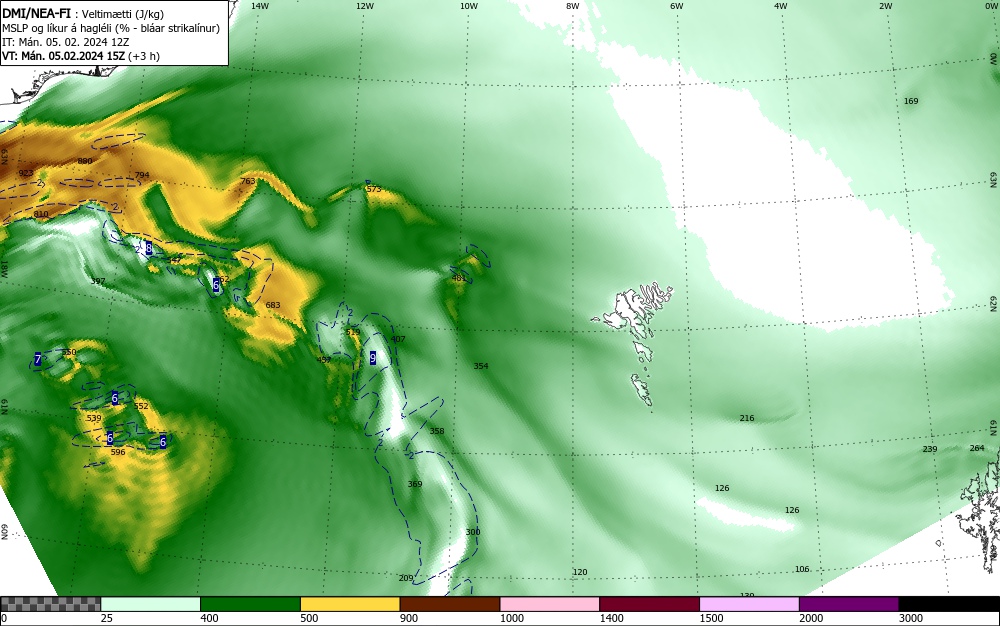Pick the purple 2000–3000 legend swatch
The height and width of the screenshot is (626, 1000).
[x=849, y=604]
